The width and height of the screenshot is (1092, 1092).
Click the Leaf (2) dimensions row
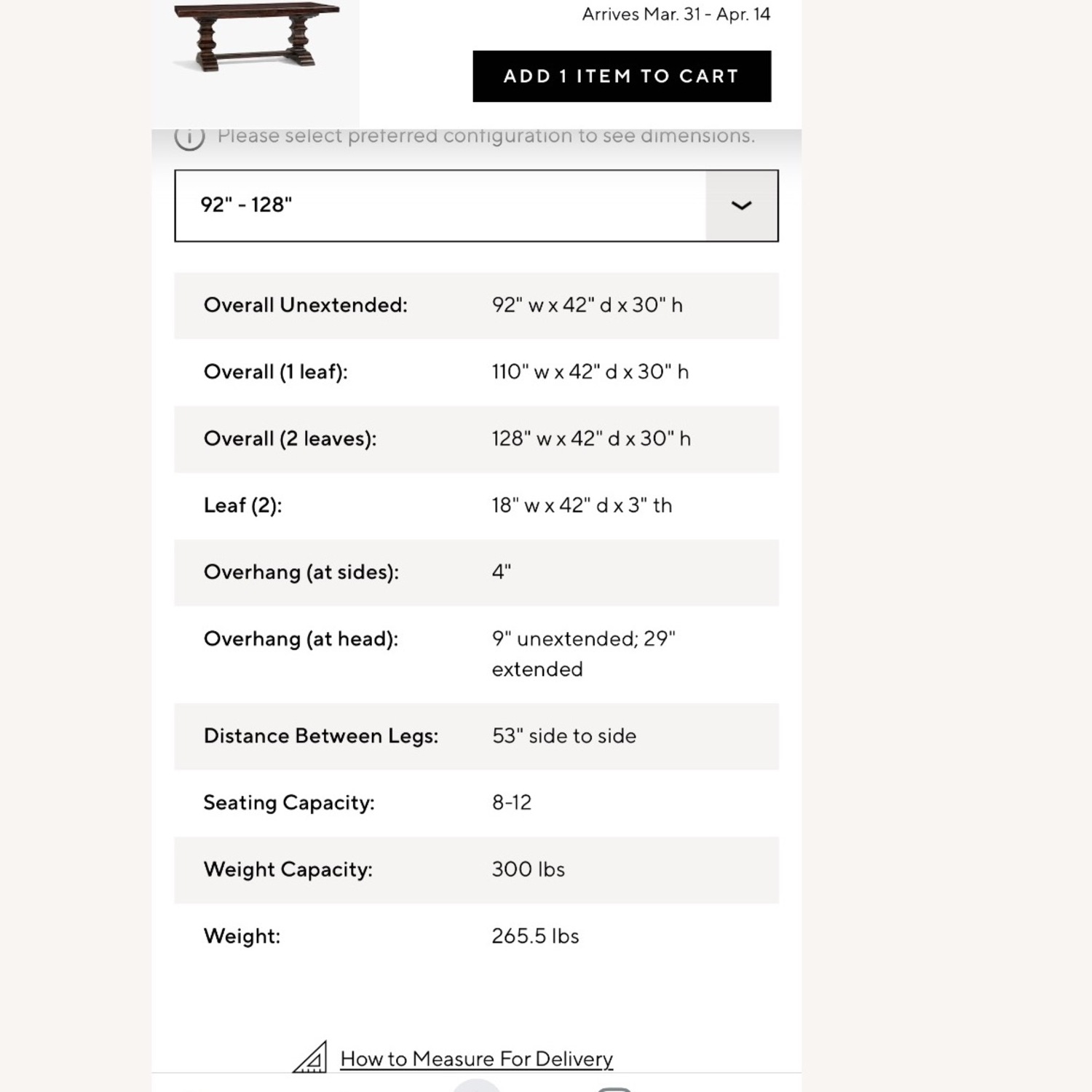click(x=476, y=505)
